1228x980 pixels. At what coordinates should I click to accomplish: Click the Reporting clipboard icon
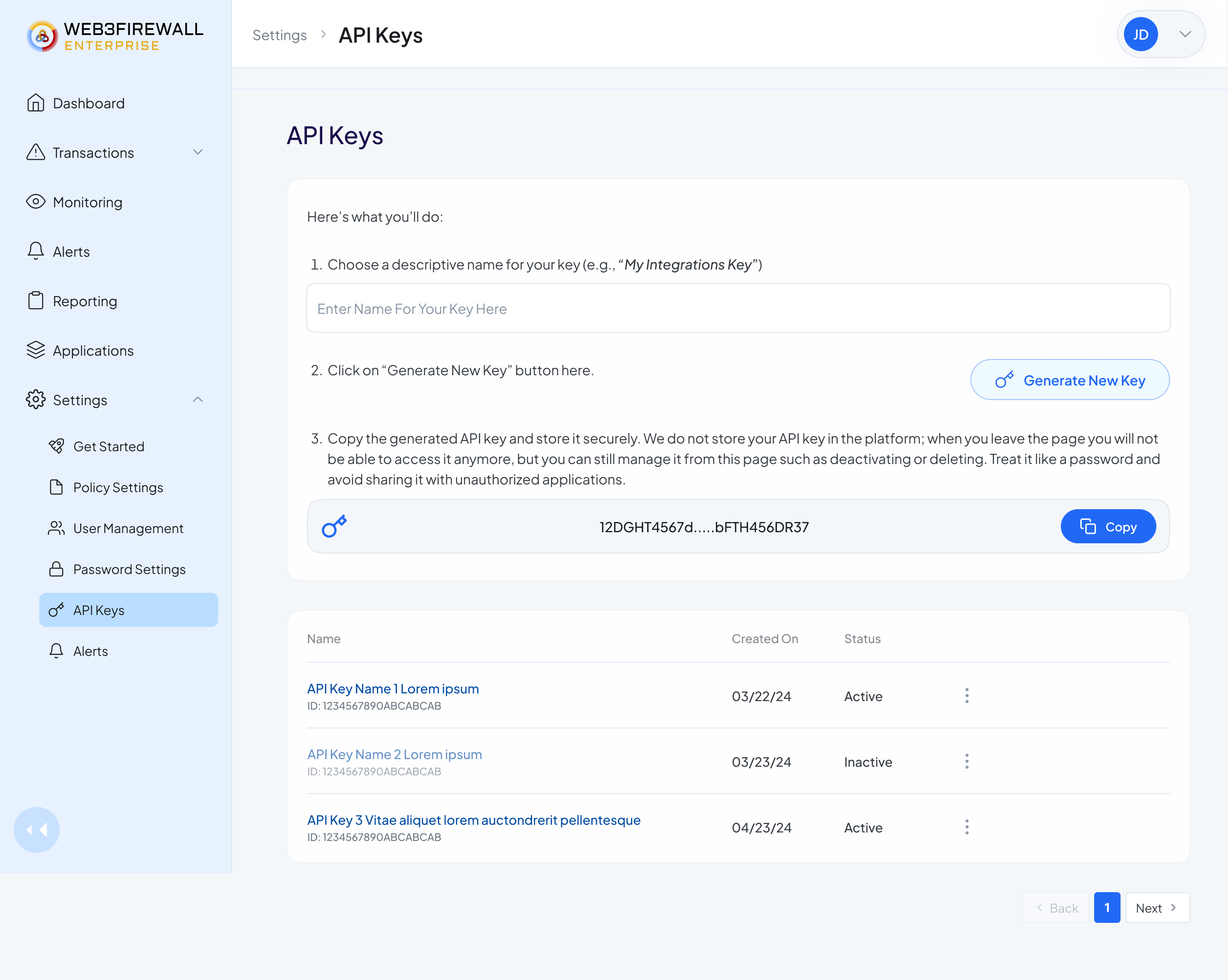click(x=35, y=301)
